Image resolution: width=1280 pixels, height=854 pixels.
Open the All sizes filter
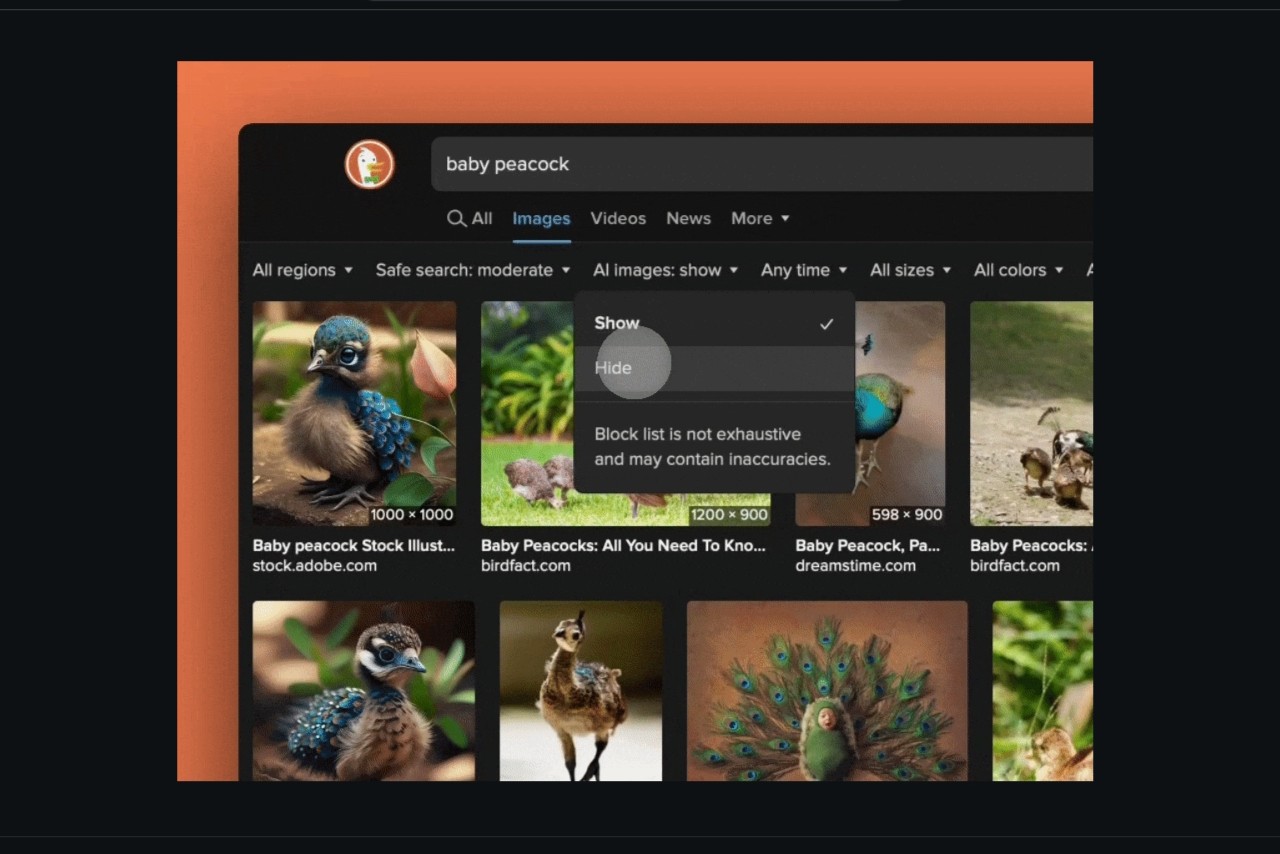tap(910, 270)
